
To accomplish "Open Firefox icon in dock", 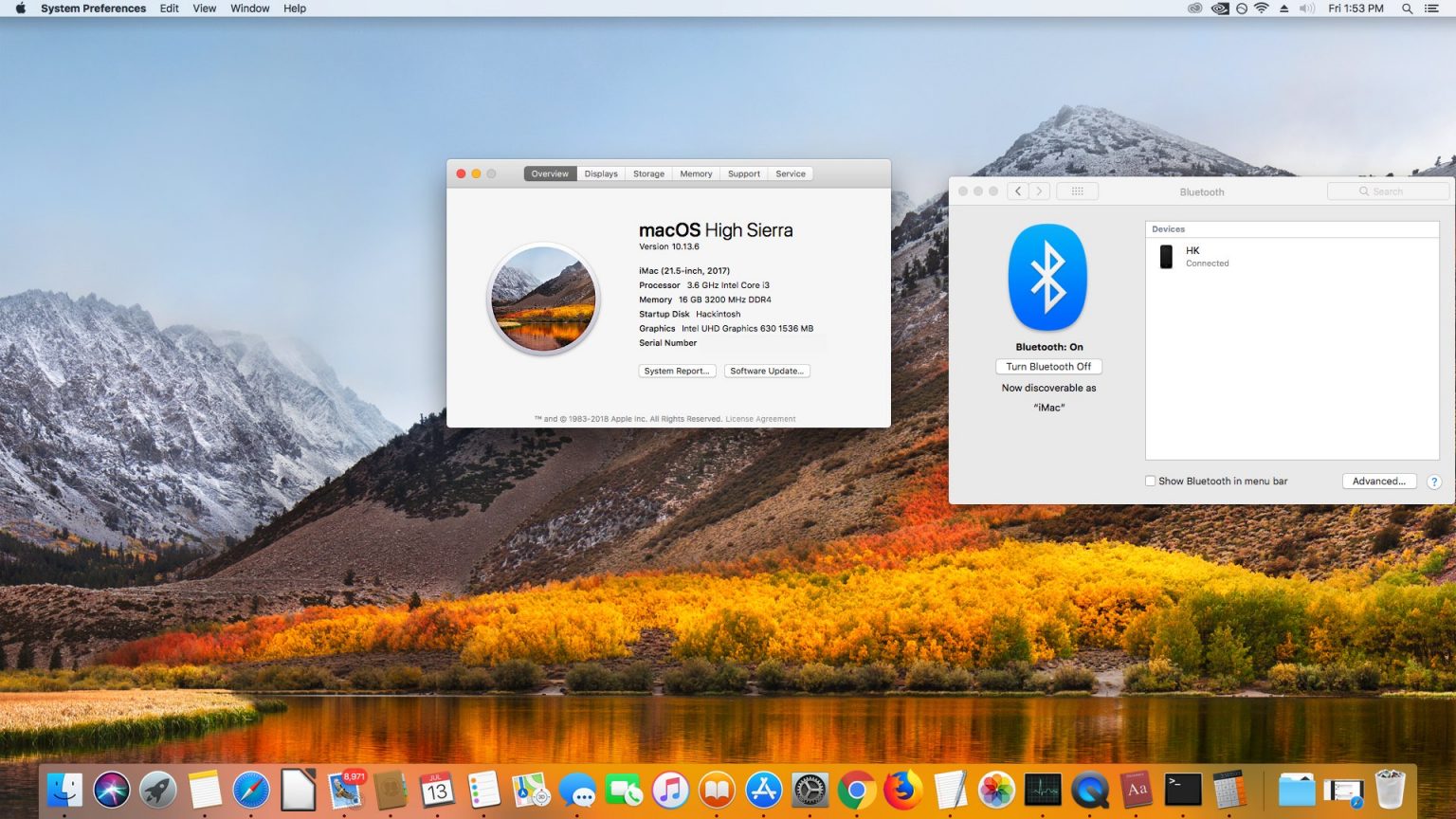I will click(x=902, y=790).
